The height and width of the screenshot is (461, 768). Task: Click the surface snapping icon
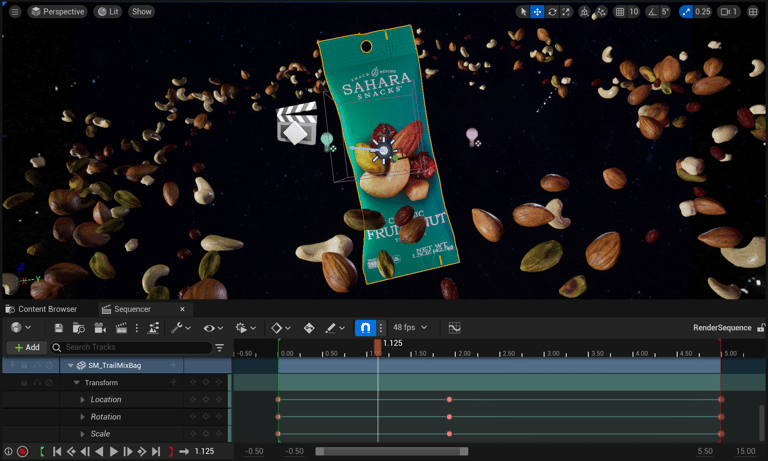point(600,12)
